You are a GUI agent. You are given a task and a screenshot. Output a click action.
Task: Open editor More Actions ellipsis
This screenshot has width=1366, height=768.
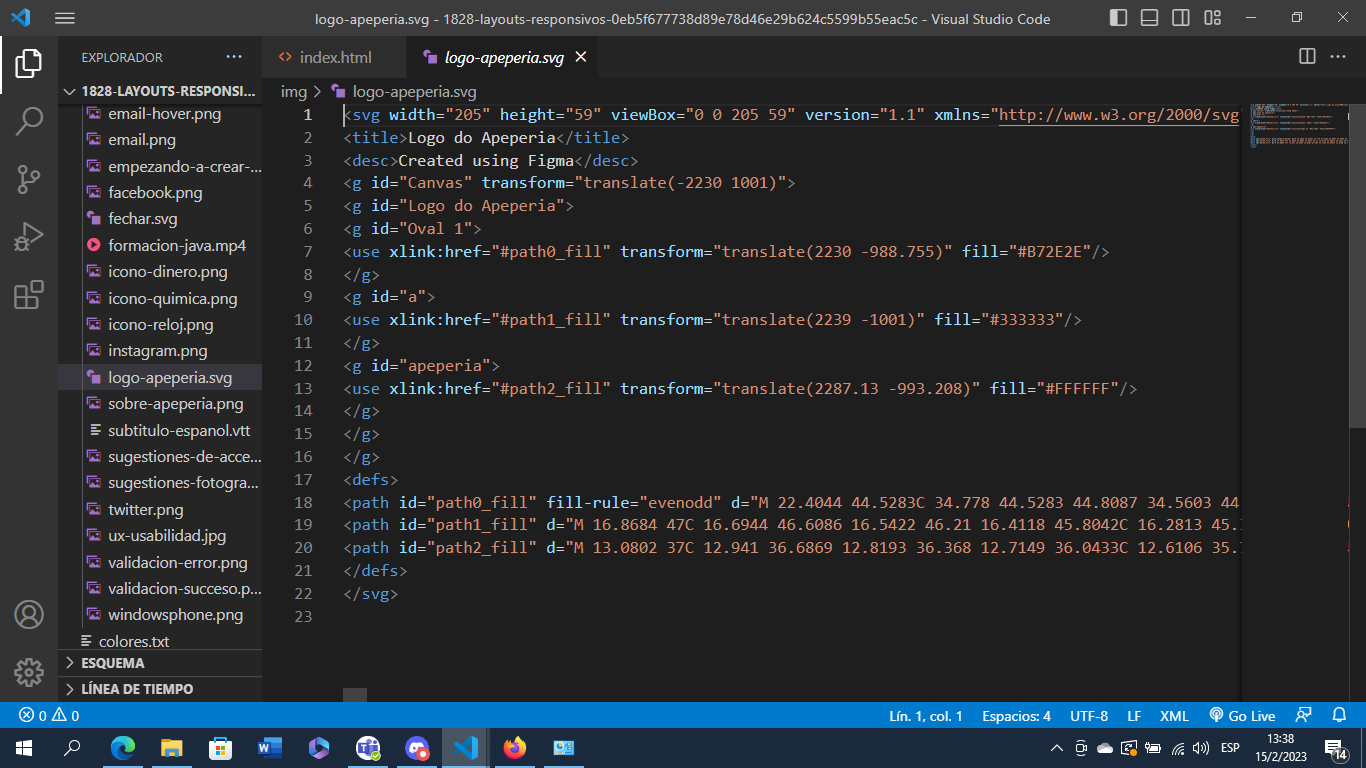click(x=1338, y=57)
